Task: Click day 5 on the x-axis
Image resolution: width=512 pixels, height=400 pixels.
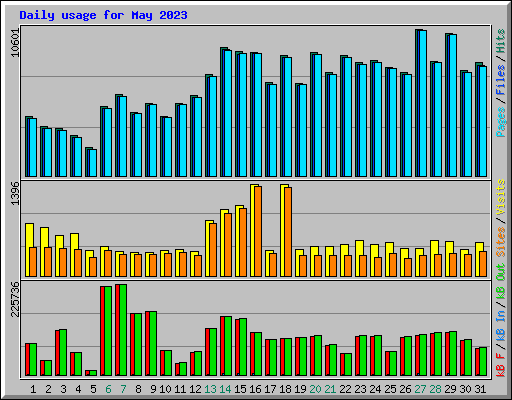Action: (93, 389)
